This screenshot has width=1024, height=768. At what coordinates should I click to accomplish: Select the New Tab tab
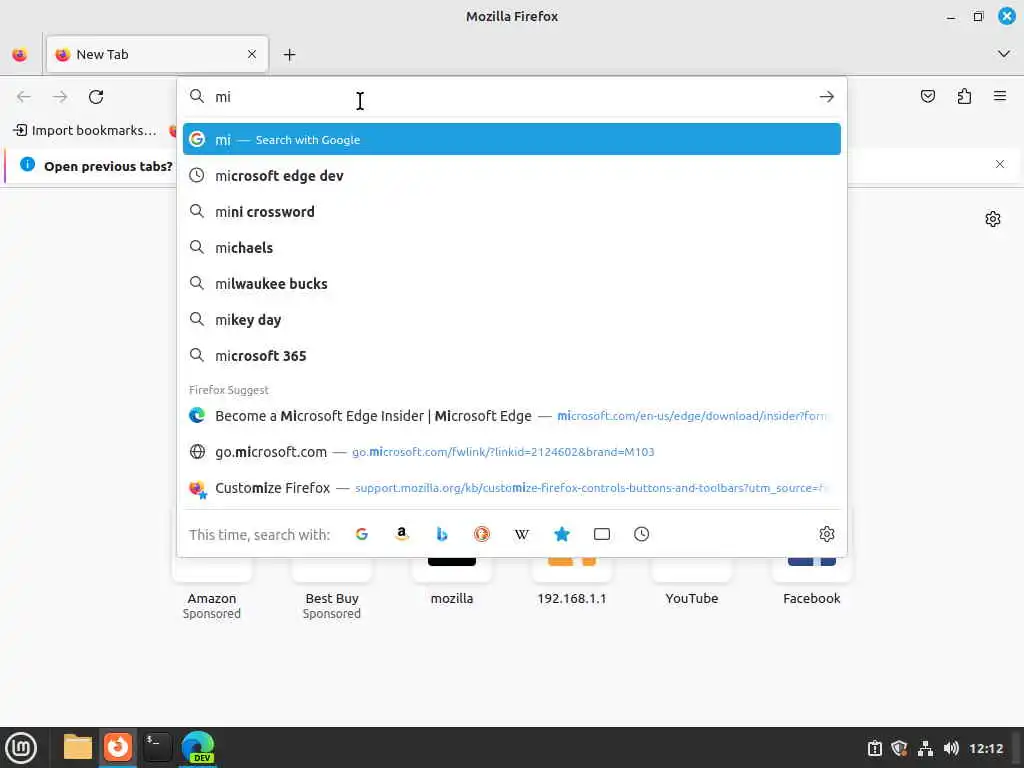[157, 54]
